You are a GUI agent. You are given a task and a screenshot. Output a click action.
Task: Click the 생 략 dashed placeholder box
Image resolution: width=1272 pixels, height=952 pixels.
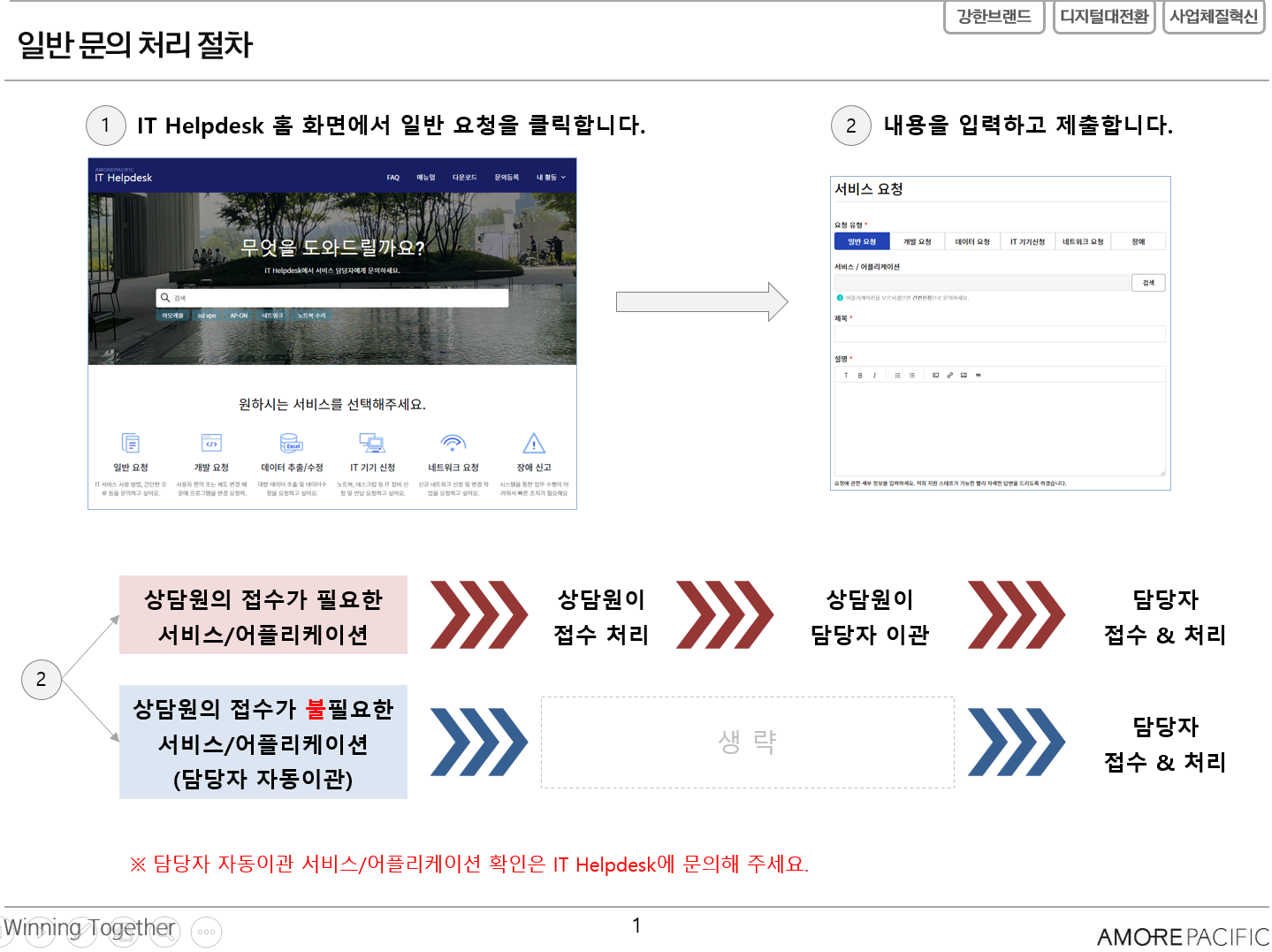(x=748, y=743)
